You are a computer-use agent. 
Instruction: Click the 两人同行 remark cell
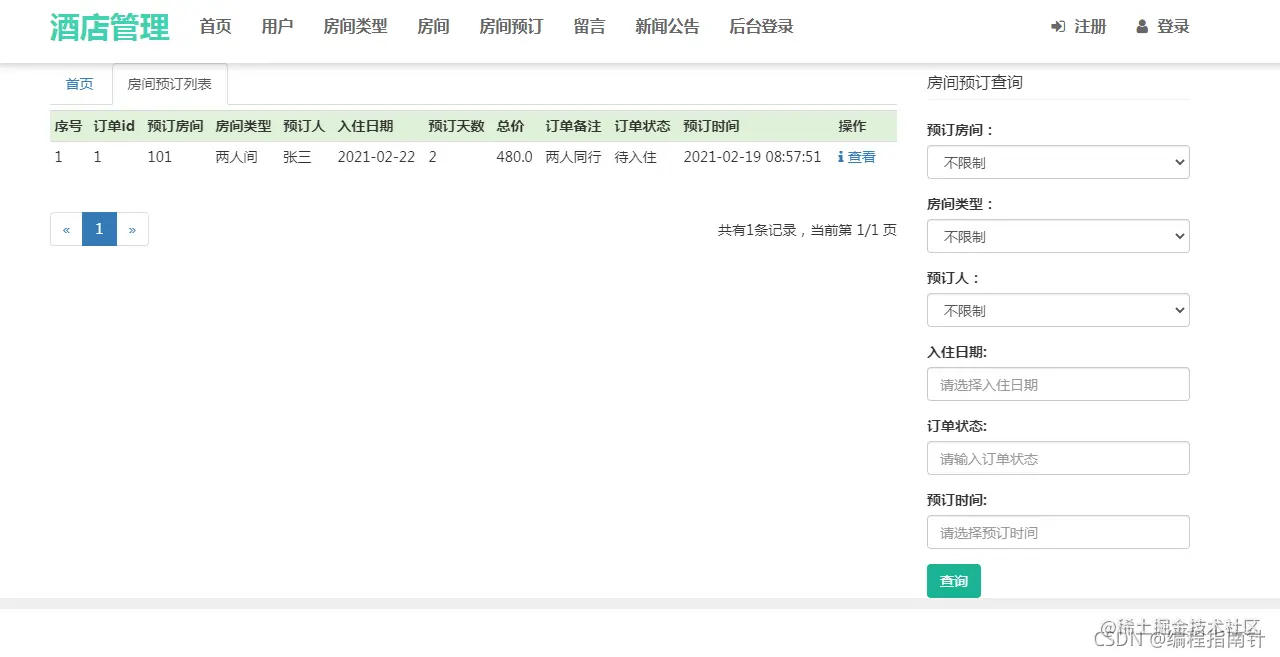573,157
